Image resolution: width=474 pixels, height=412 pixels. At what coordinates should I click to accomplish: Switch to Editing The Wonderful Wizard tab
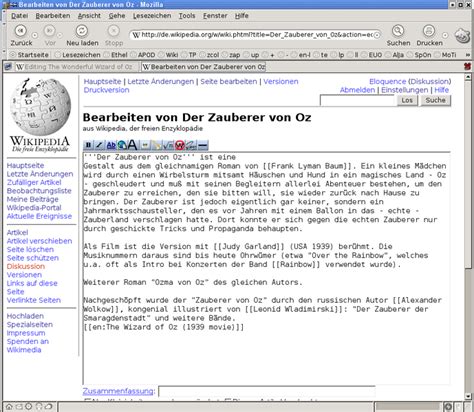click(x=76, y=67)
